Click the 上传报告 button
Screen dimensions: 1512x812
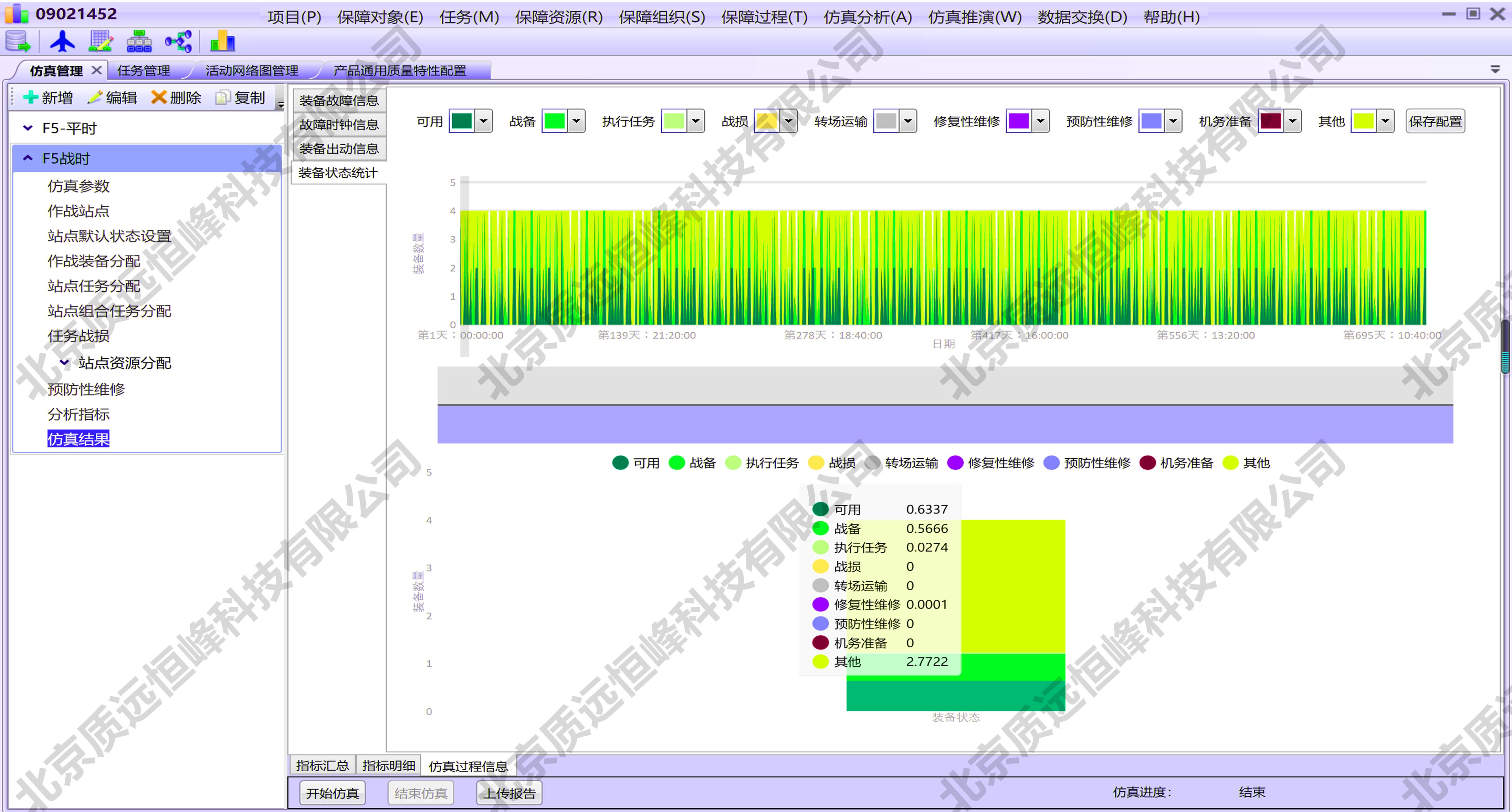(x=509, y=793)
